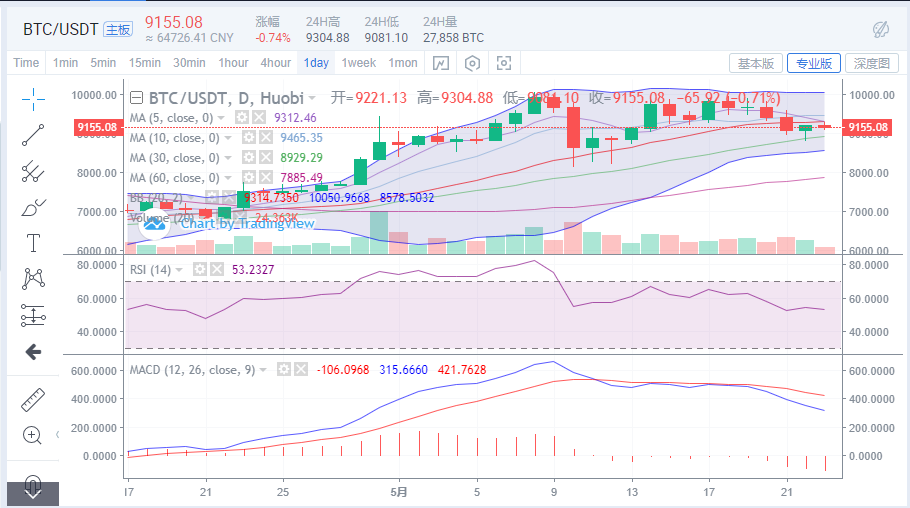This screenshot has width=910, height=508.
Task: Switch to Time interval tab
Action: [x=26, y=63]
